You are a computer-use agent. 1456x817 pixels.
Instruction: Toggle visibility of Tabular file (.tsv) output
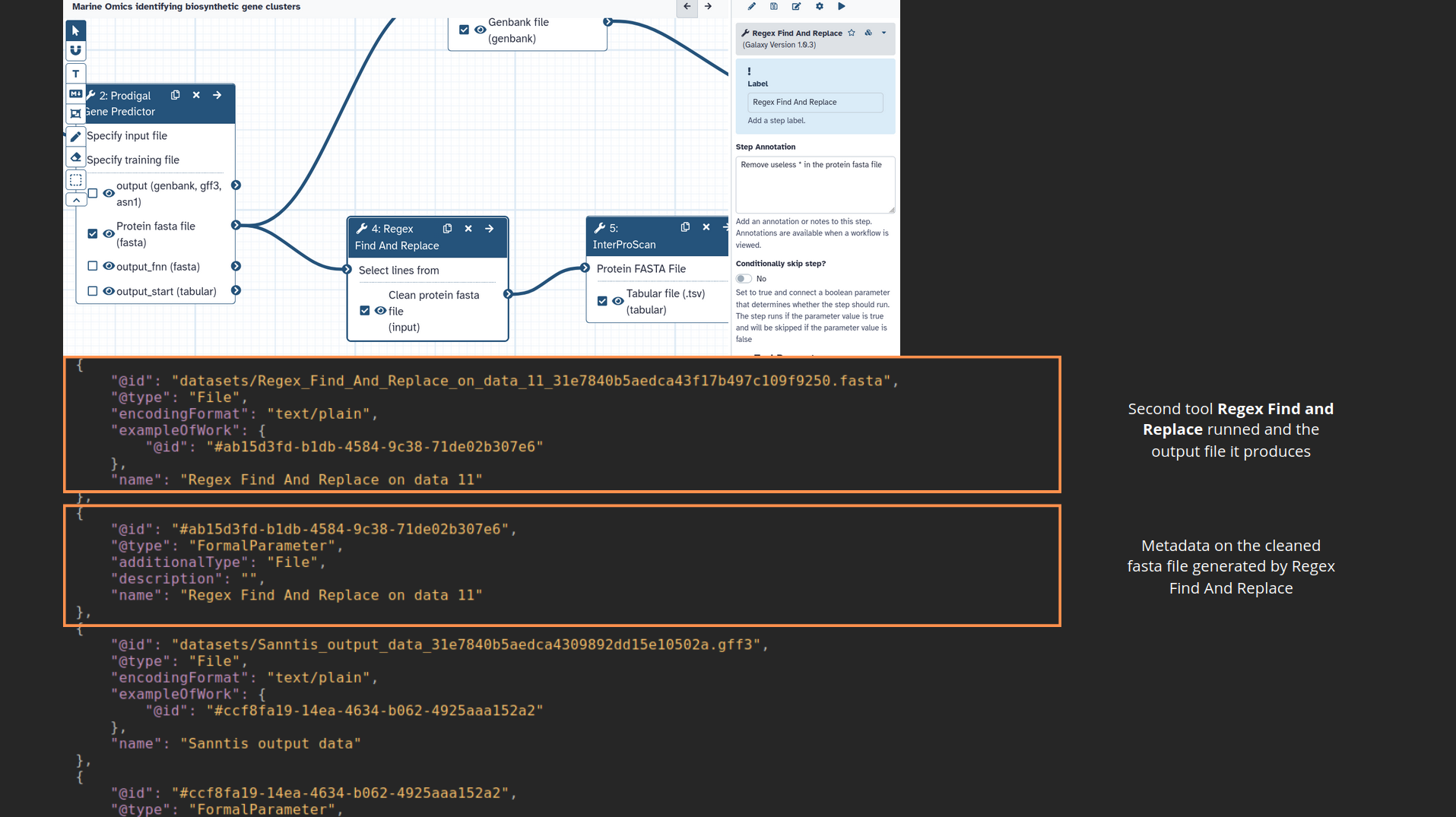pyautogui.click(x=618, y=301)
